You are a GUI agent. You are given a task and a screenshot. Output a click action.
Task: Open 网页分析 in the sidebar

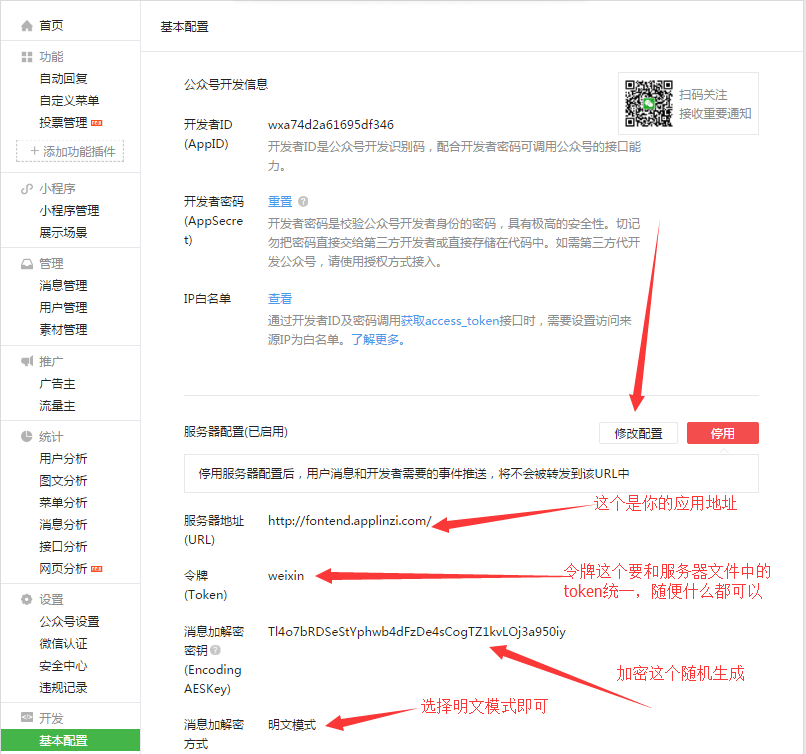click(63, 569)
